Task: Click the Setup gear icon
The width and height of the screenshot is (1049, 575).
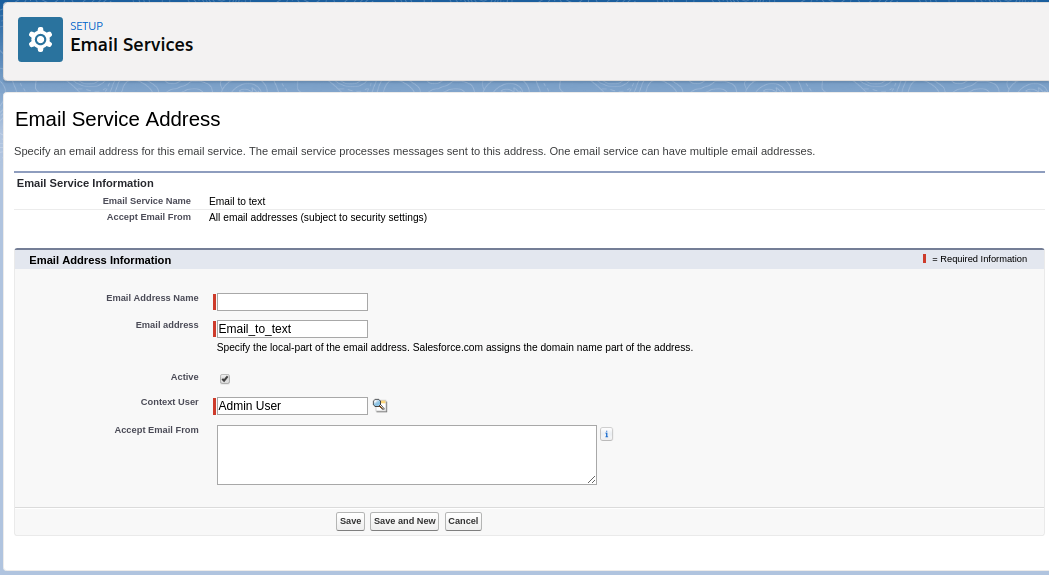Action: 40,39
